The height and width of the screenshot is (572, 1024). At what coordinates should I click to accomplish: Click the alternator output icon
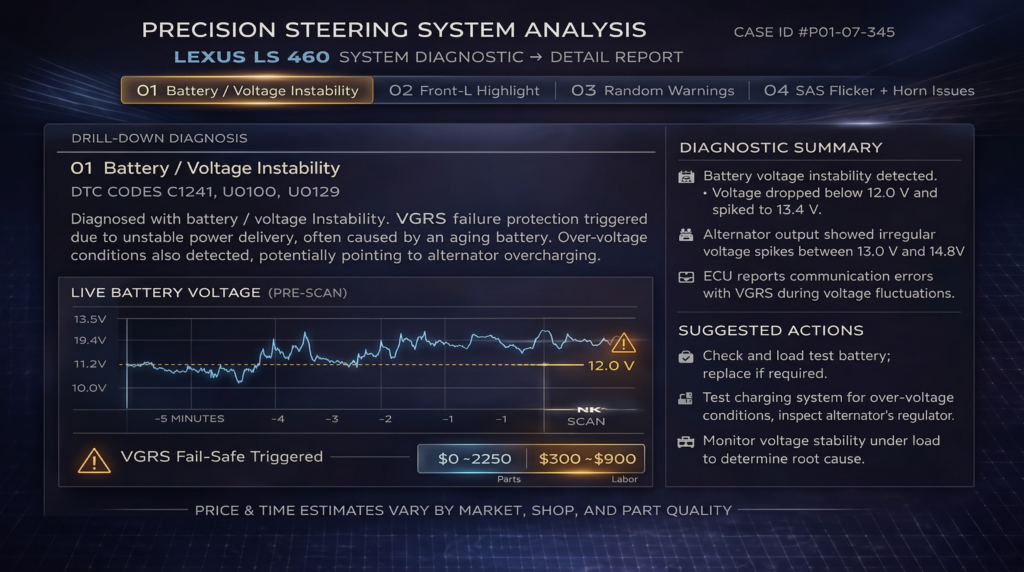[687, 236]
